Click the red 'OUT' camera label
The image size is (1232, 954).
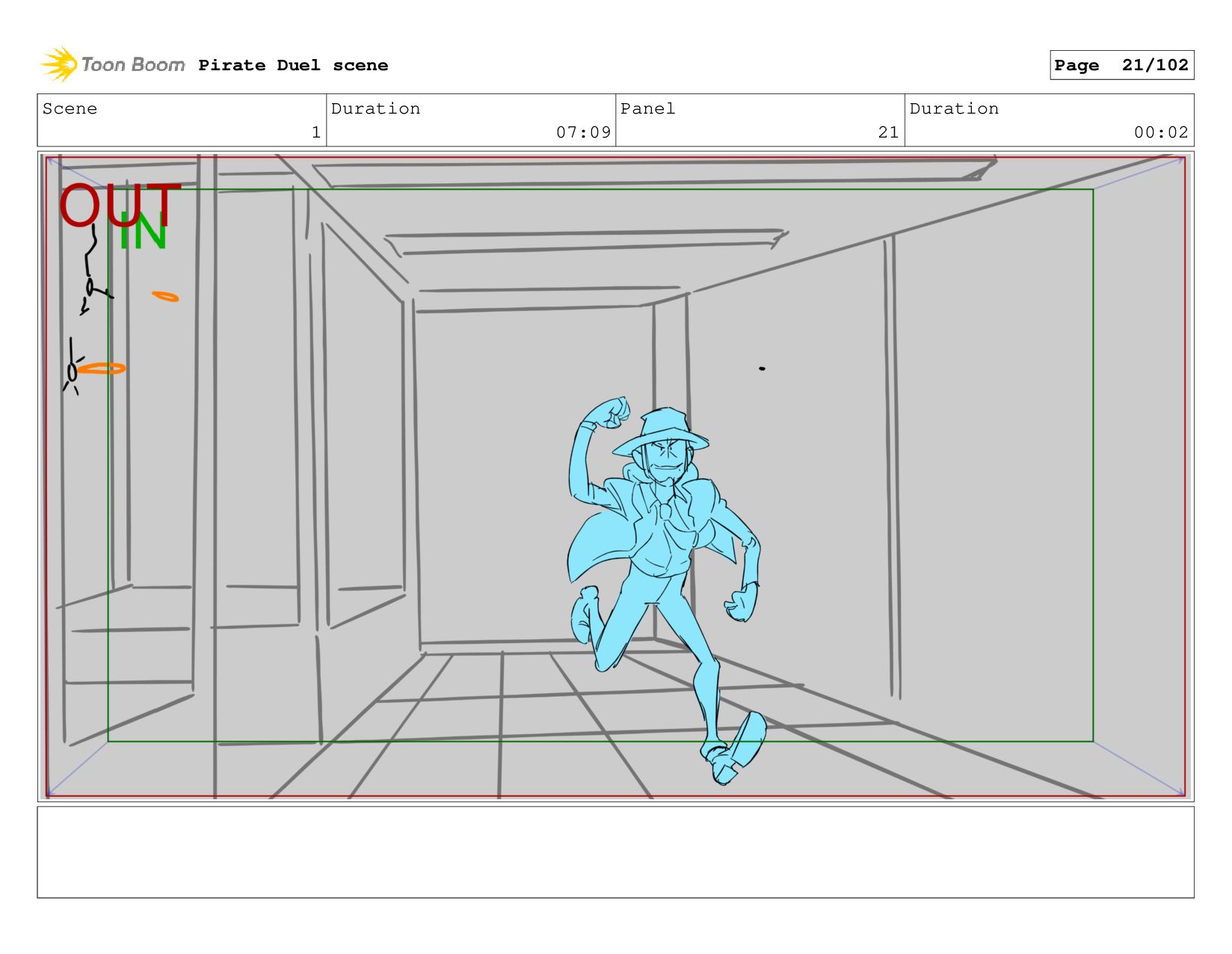(120, 205)
